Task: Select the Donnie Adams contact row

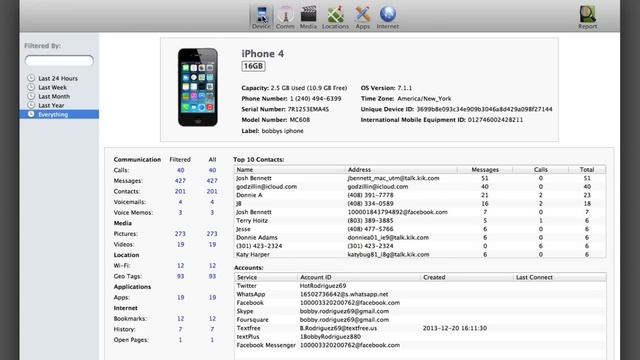Action: (x=420, y=238)
